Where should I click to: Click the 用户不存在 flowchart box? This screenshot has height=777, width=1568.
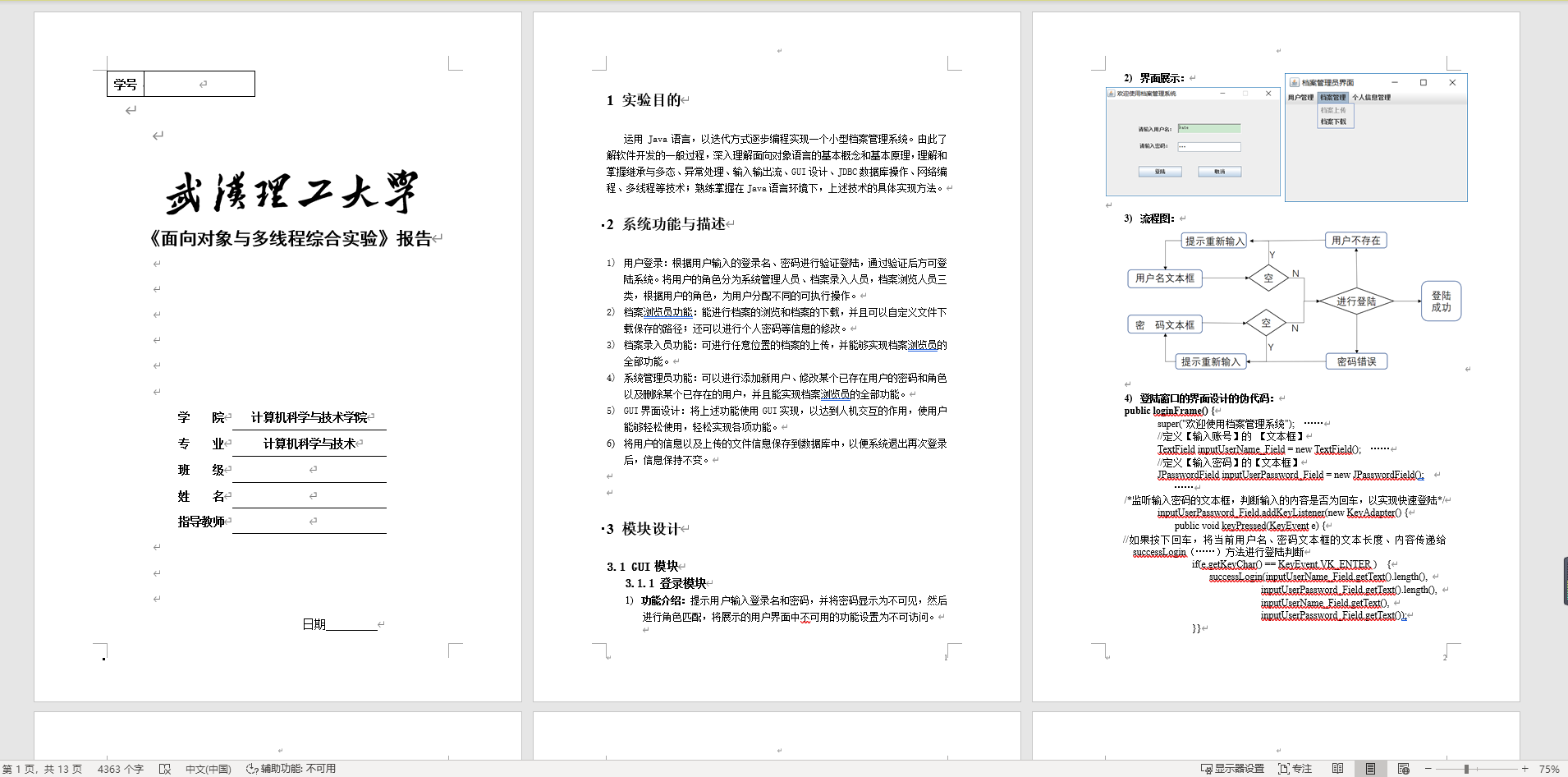click(x=1356, y=241)
